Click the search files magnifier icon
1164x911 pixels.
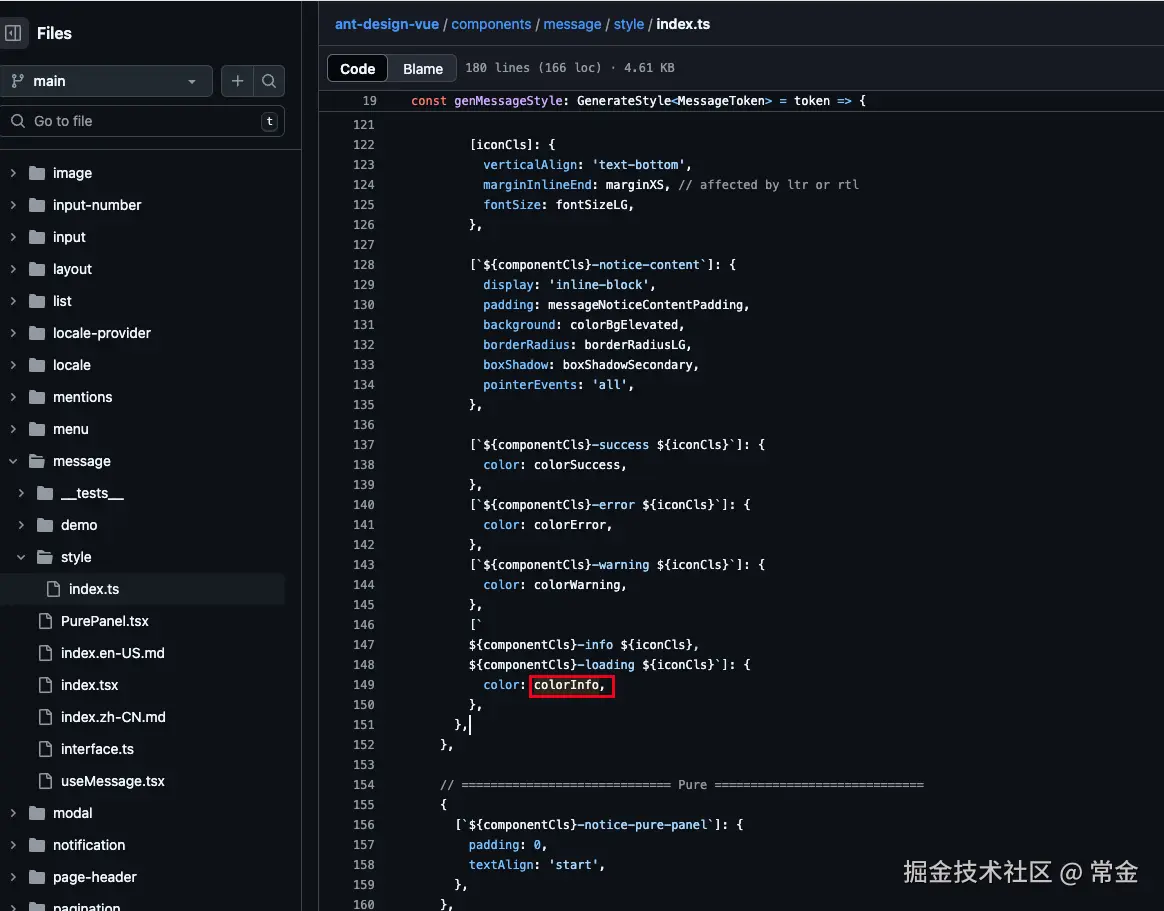tap(269, 81)
